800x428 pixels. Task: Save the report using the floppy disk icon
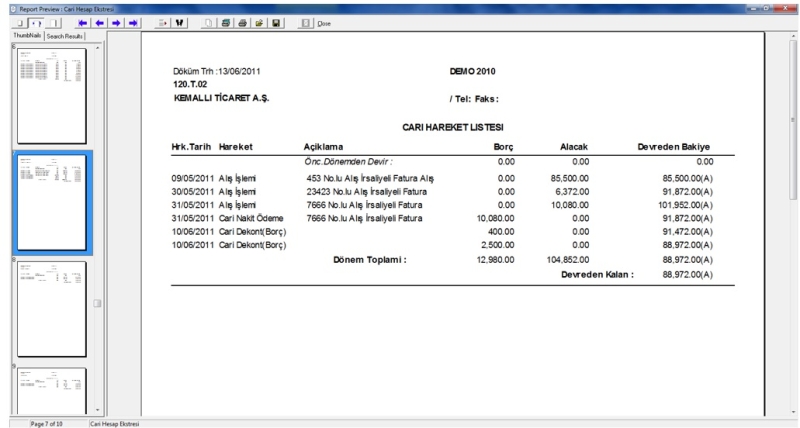(x=276, y=21)
